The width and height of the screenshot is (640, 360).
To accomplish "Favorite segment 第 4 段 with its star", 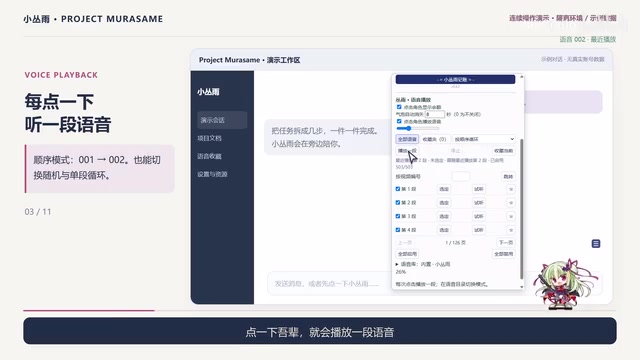I will tap(511, 230).
